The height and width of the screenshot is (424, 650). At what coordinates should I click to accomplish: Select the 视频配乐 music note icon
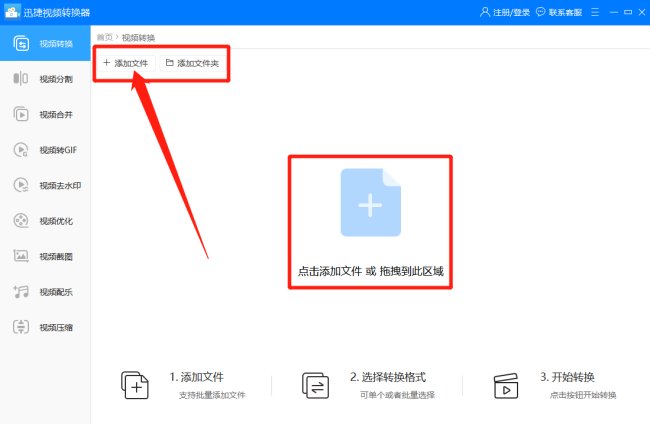(21, 292)
